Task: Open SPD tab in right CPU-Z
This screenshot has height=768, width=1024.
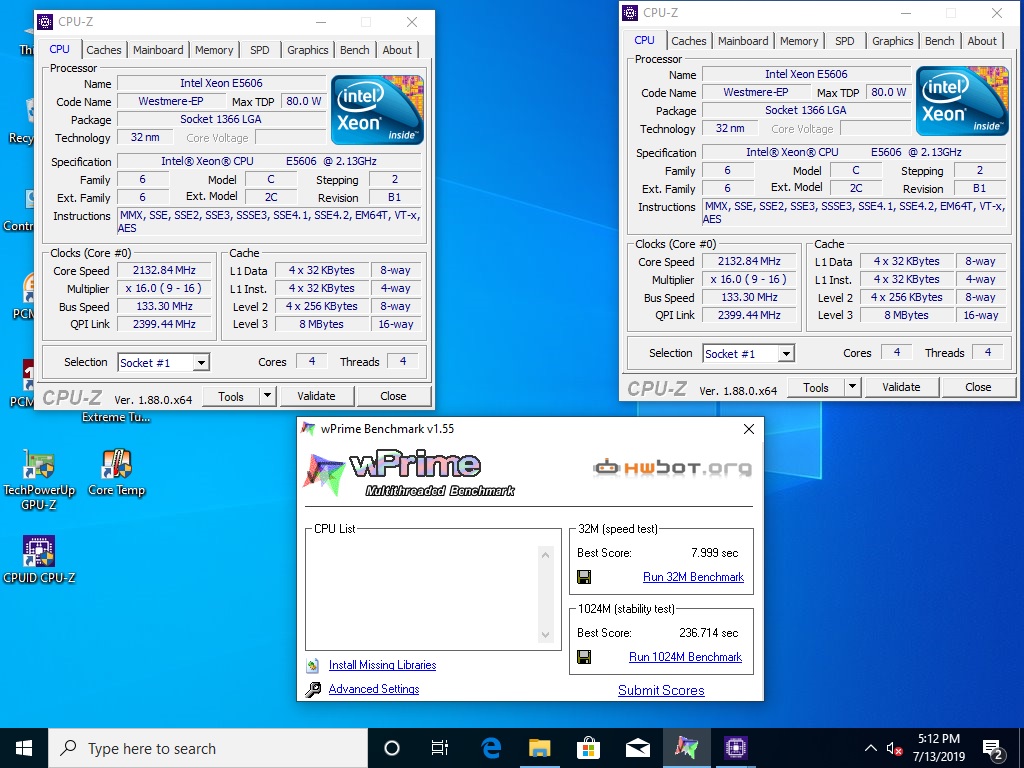Action: (x=844, y=40)
